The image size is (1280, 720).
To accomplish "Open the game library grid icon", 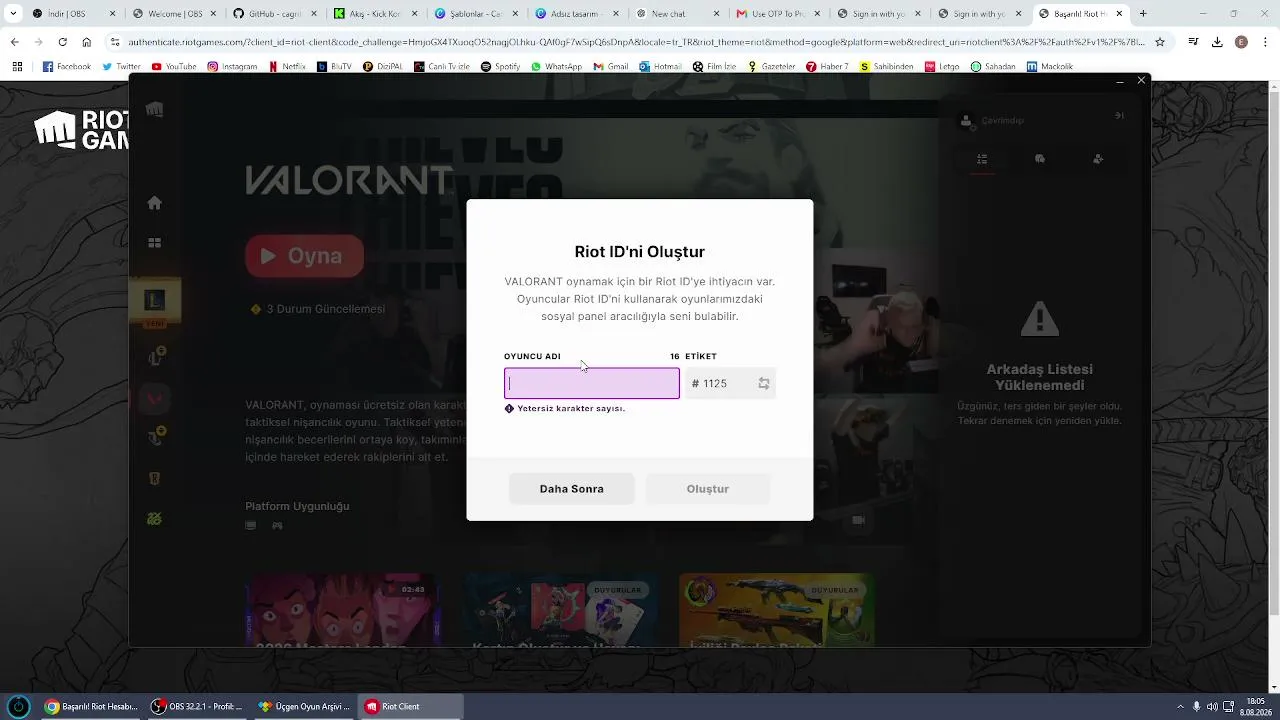I will [x=154, y=243].
